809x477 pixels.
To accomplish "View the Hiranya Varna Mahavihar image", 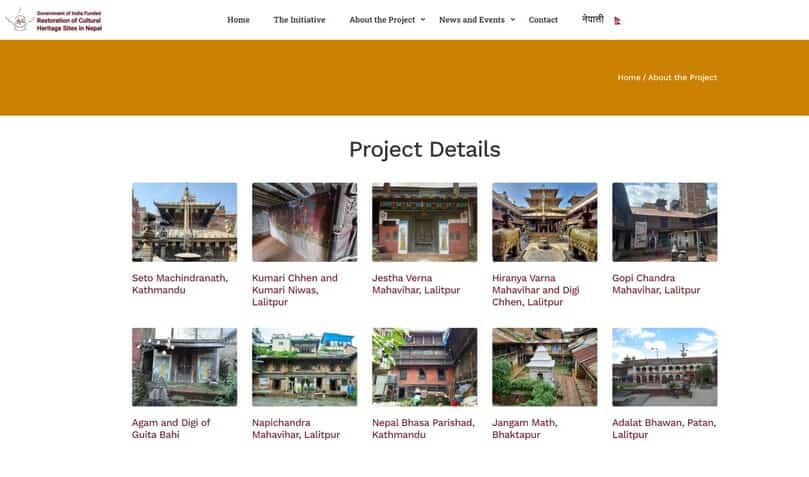I will point(544,222).
